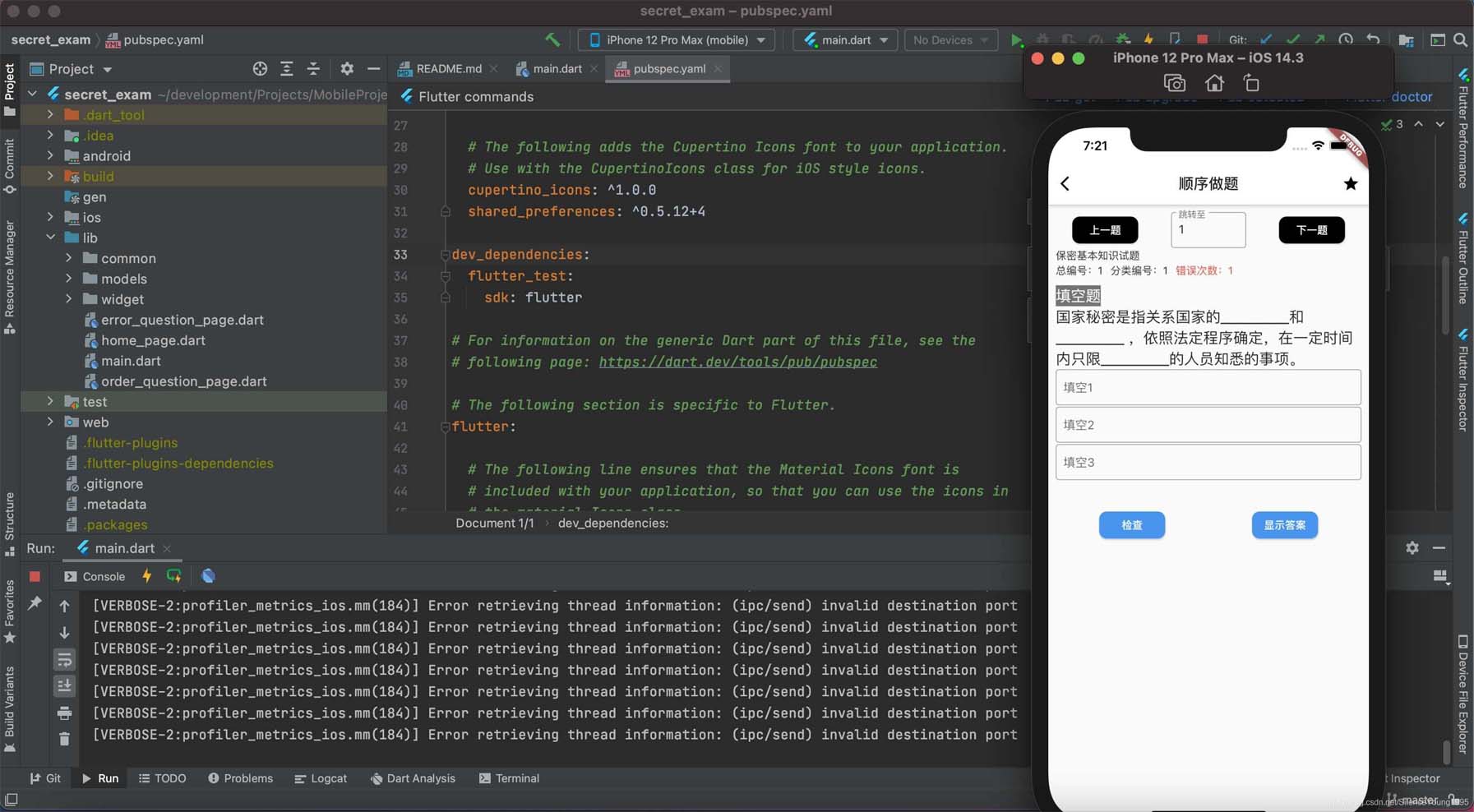Viewport: 1474px width, 812px height.
Task: Clear console with trash icon
Action: pyautogui.click(x=64, y=739)
